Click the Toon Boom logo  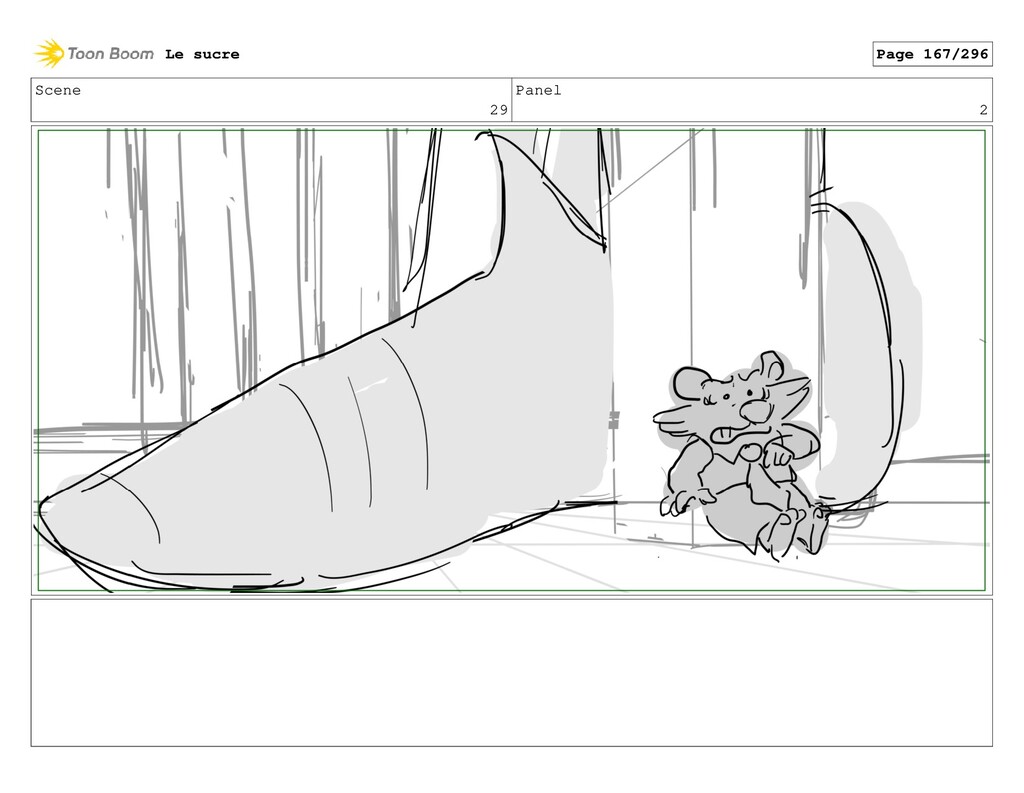click(94, 54)
